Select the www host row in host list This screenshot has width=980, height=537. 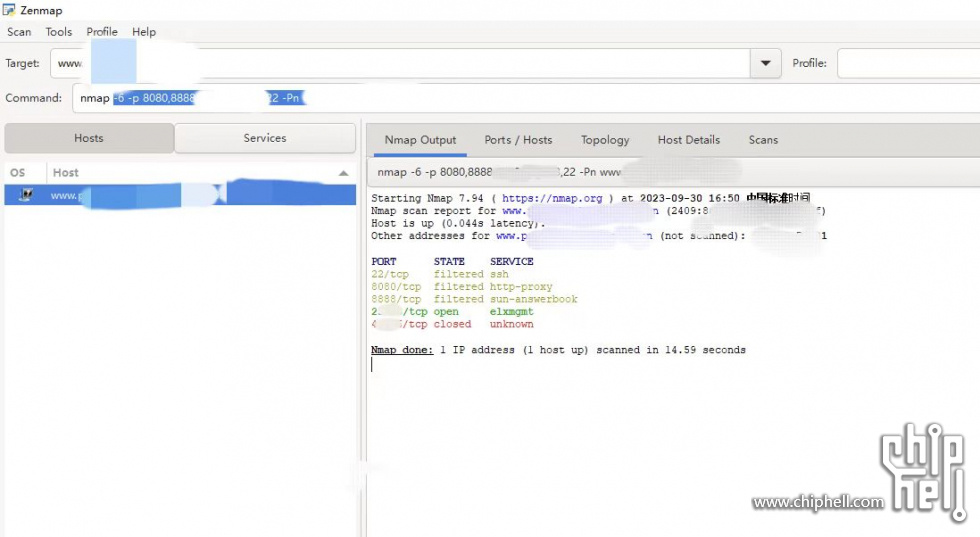(180, 195)
